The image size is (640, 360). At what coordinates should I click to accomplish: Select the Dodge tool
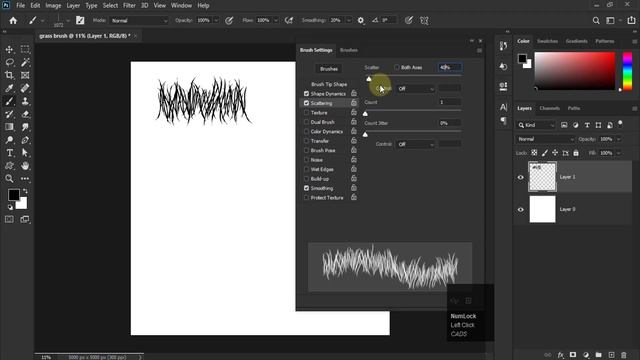(x=9, y=140)
